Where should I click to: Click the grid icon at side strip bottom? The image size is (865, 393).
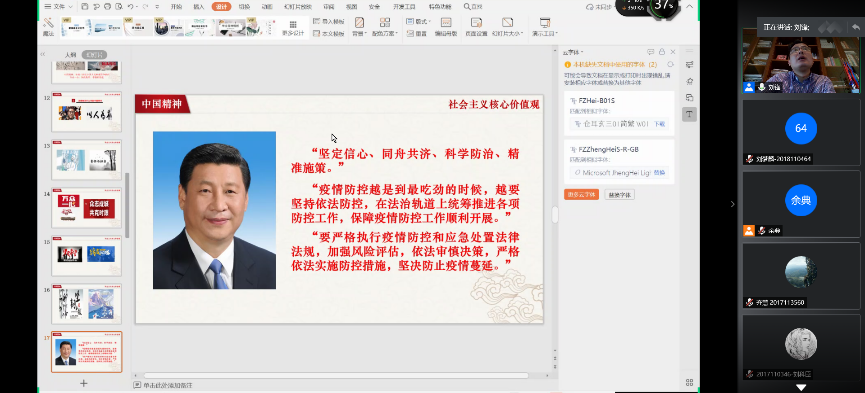[x=690, y=383]
